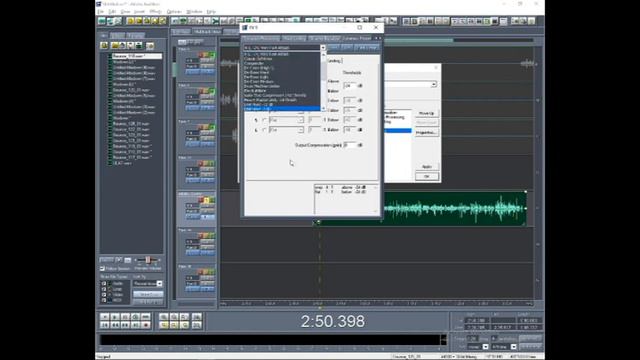
Task: Zoom in vertically icon
Action: tap(197, 317)
